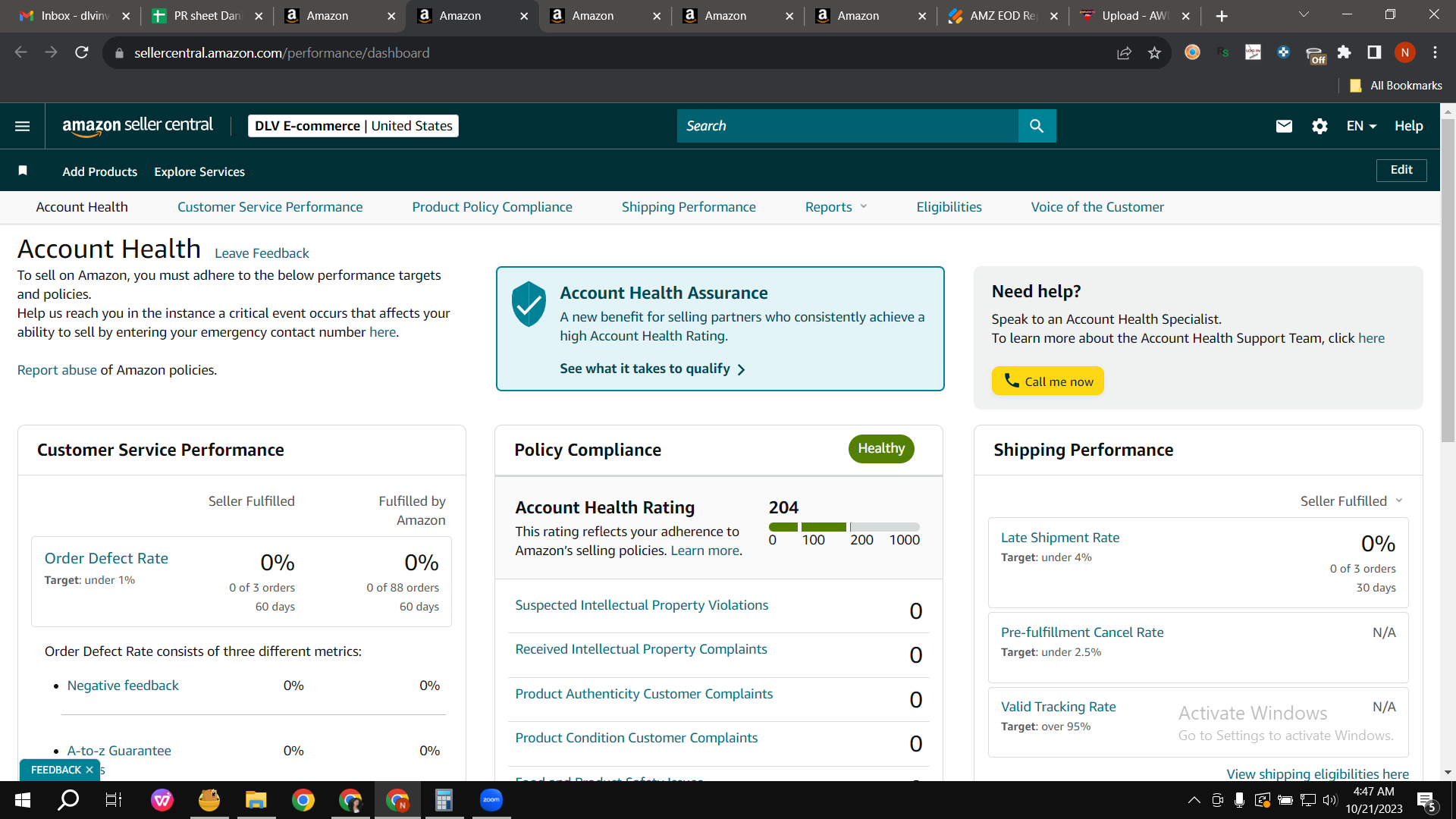Open the notification center icon

tap(1426, 801)
